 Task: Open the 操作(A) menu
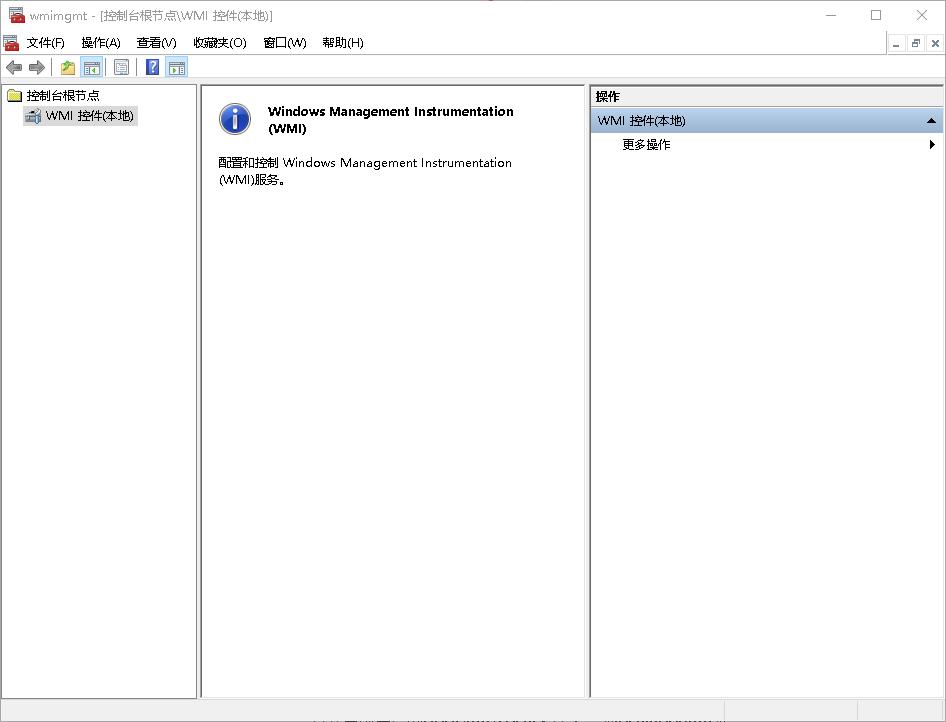point(101,43)
